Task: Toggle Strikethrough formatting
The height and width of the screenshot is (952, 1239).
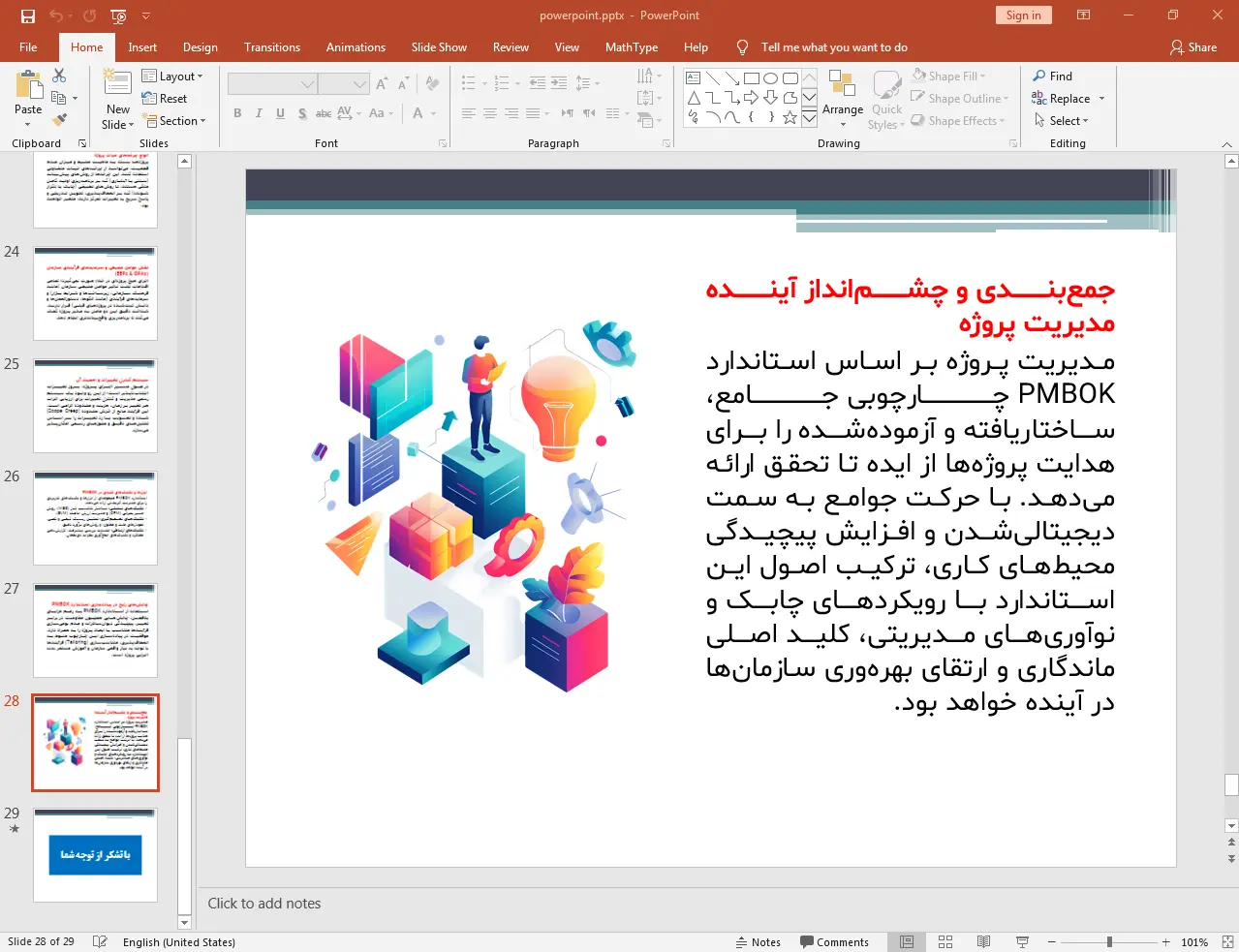Action: 324,113
